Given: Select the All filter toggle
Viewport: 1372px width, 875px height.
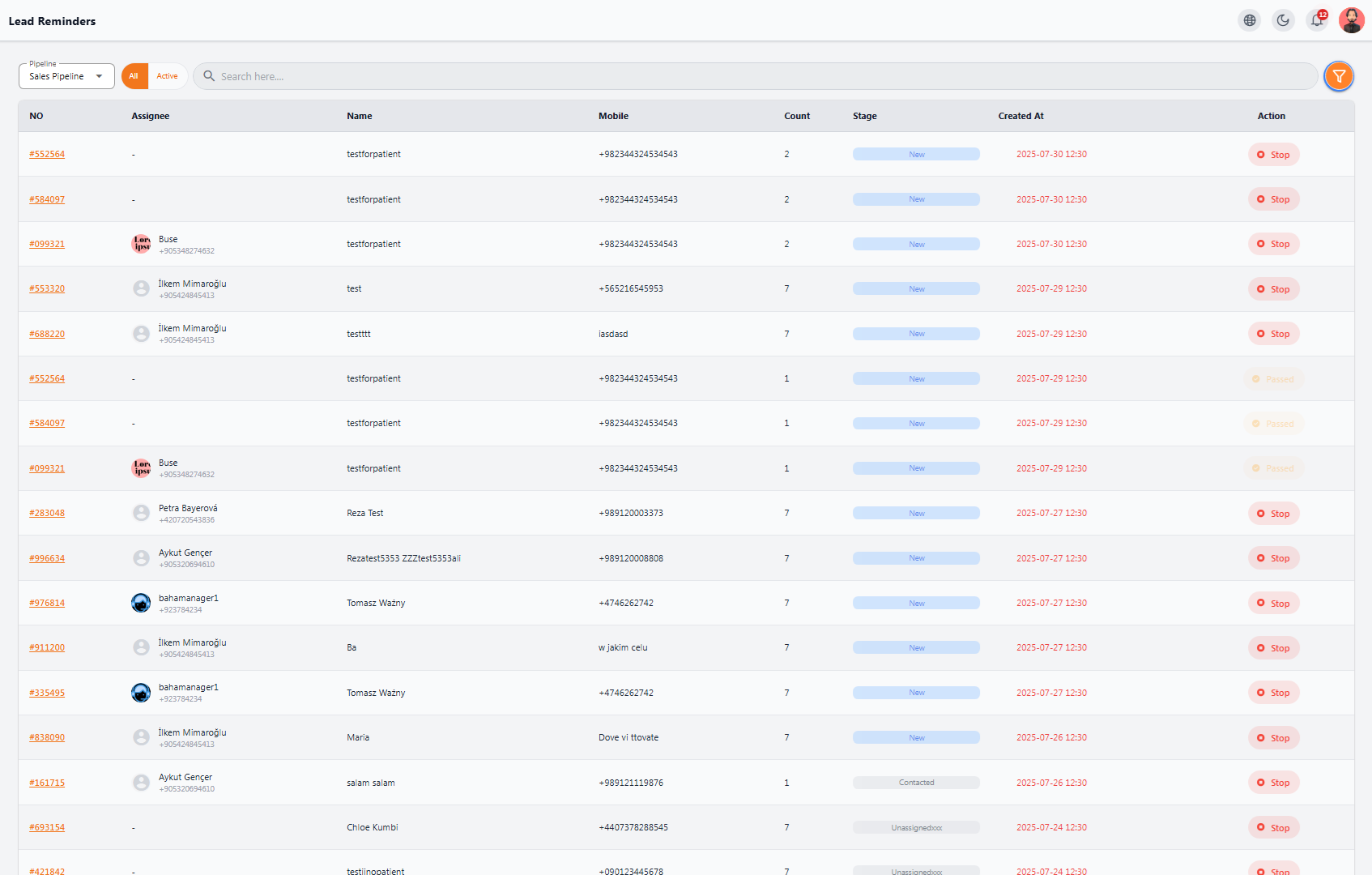Looking at the screenshot, I should [134, 76].
